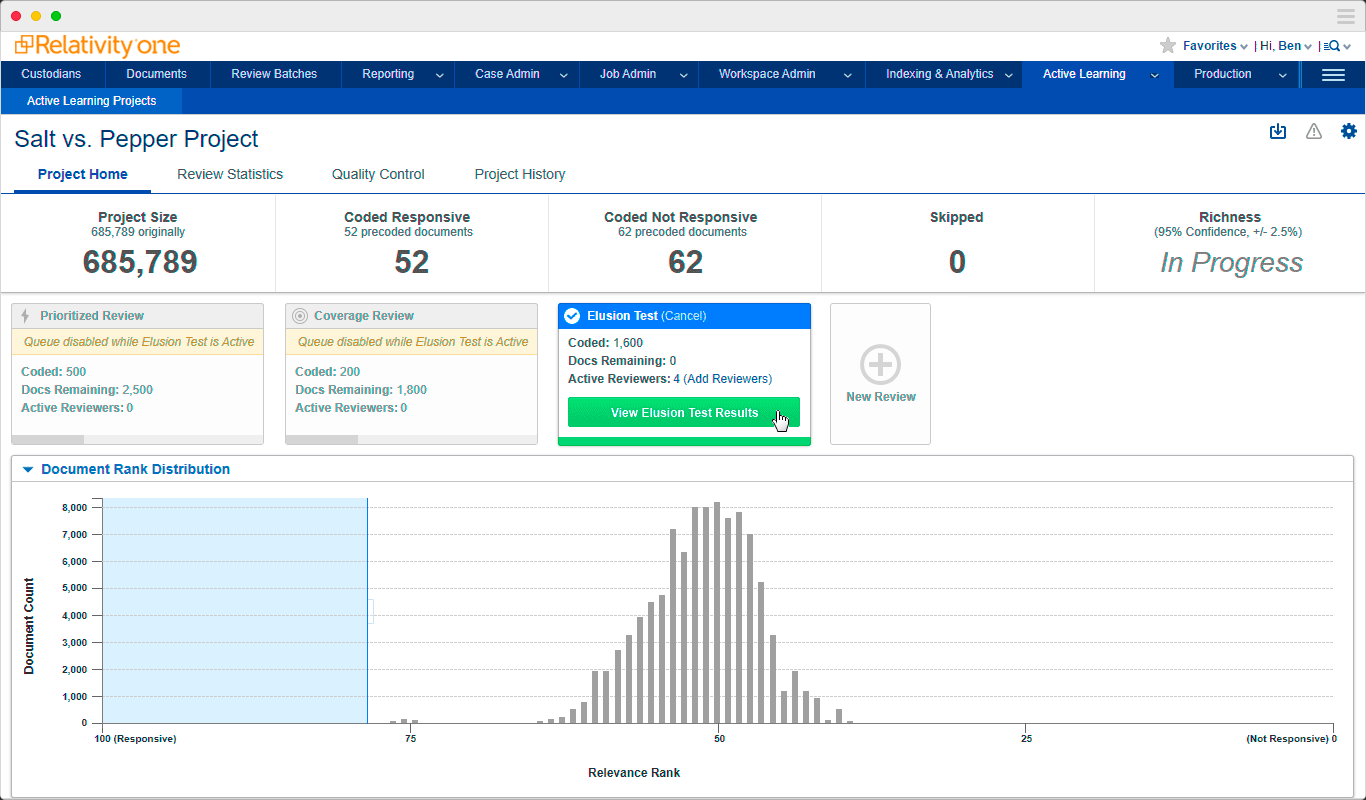Expand the Production dropdown arrow
Screen dimensions: 1366x800
tap(1283, 75)
